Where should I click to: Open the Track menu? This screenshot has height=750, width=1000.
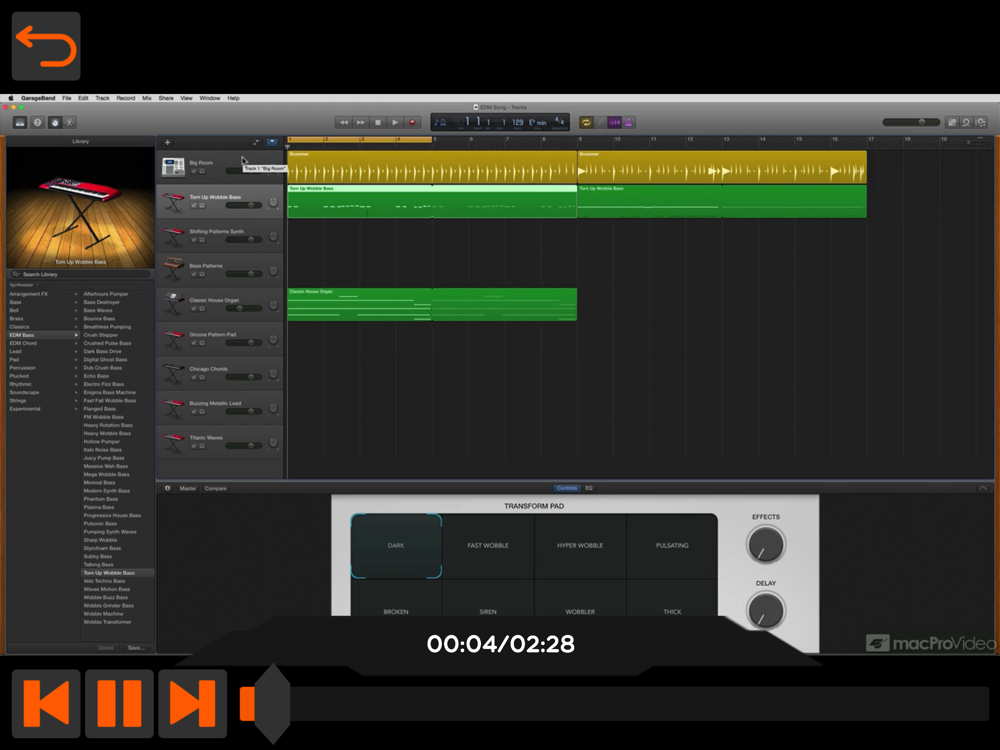(102, 98)
